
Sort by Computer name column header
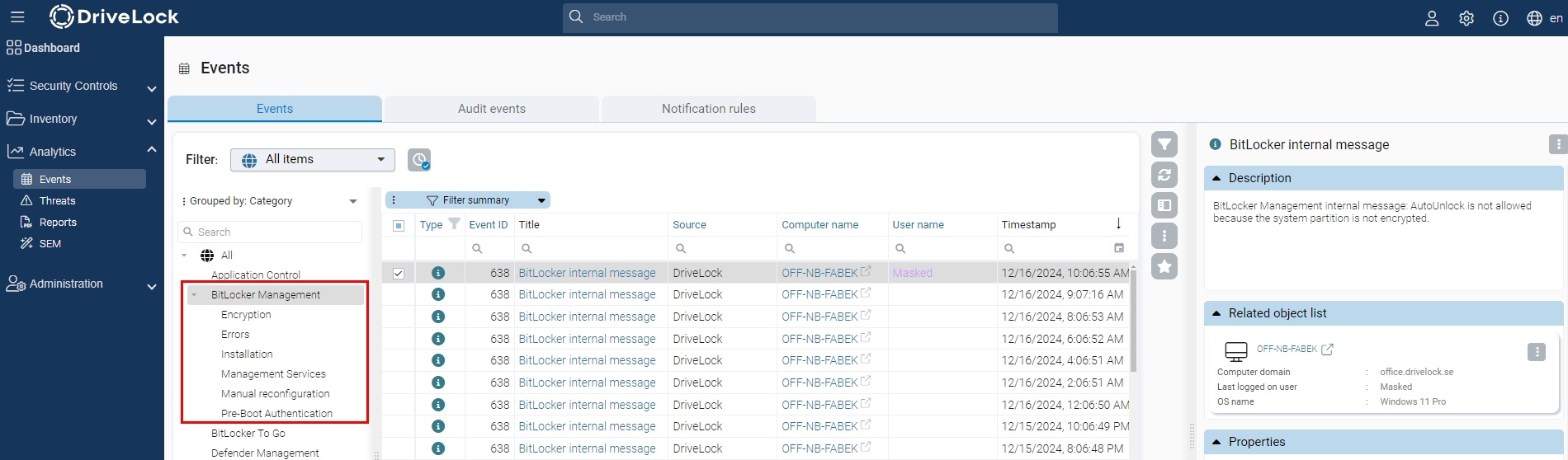pos(820,225)
